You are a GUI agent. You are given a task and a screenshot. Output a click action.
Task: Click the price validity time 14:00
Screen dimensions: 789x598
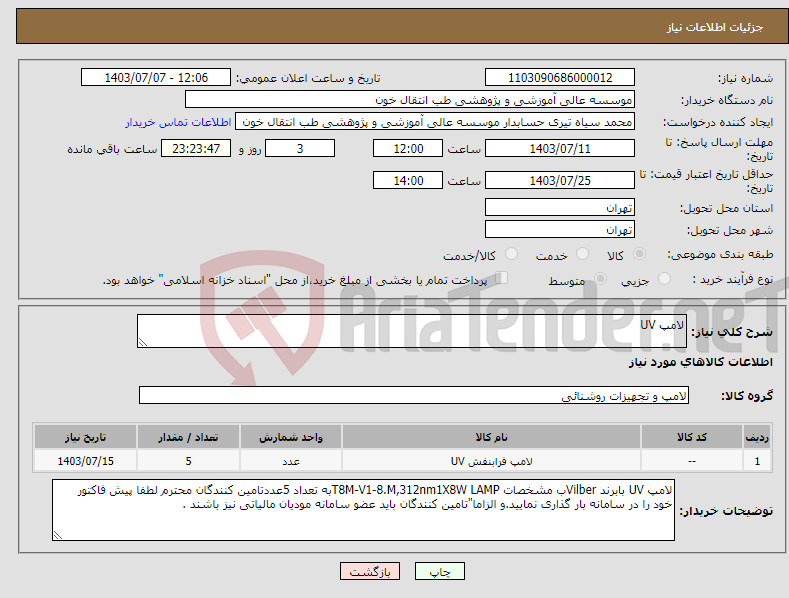408,180
